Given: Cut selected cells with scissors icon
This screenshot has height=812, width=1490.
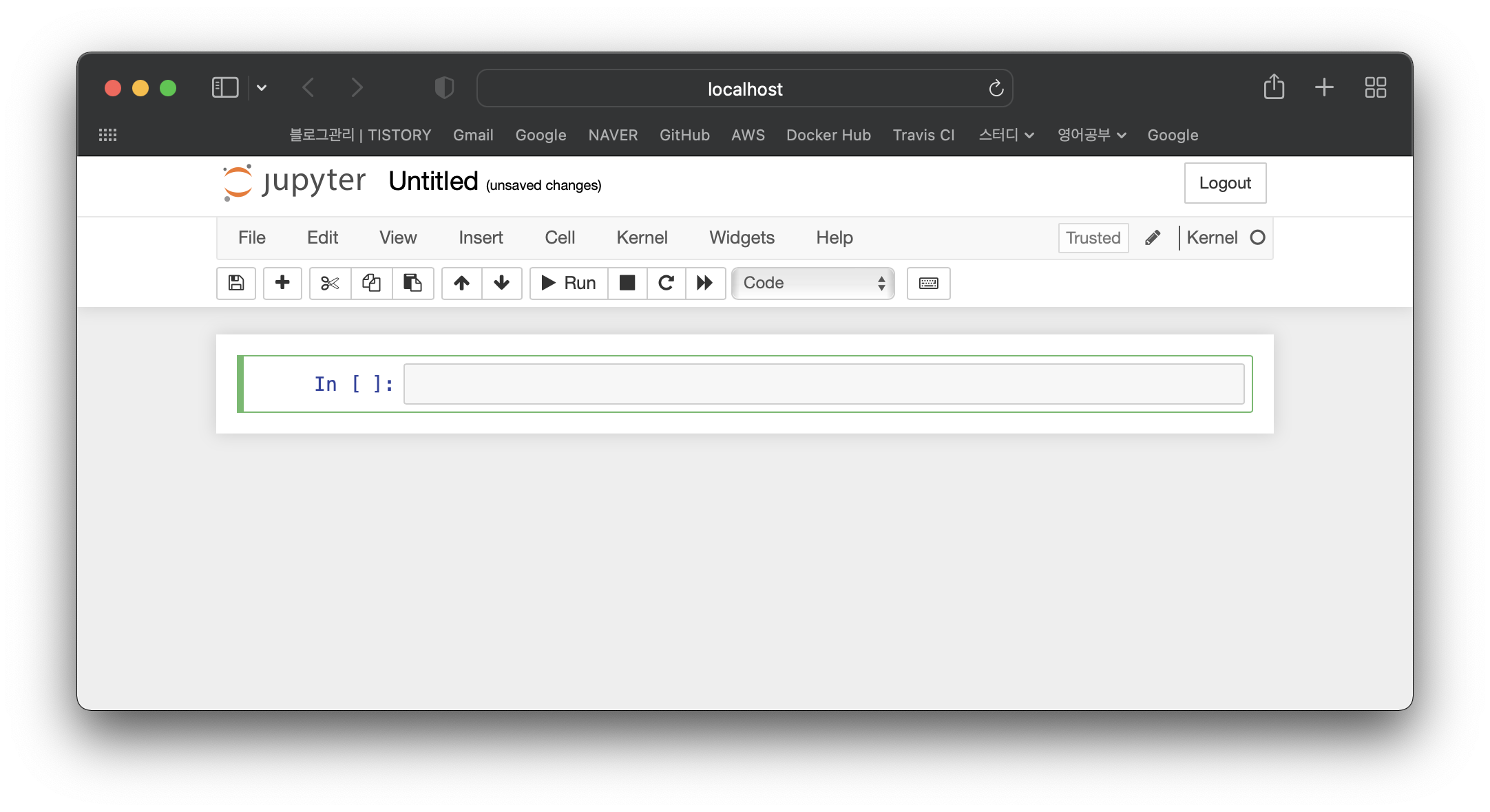Looking at the screenshot, I should coord(330,283).
